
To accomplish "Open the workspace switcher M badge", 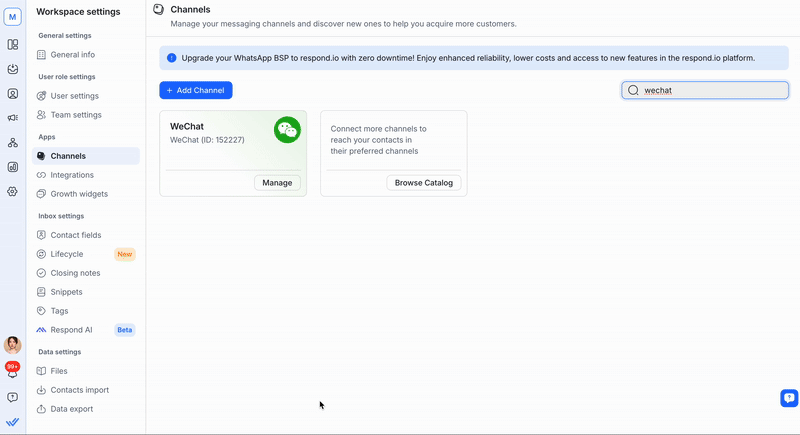I will coord(13,17).
